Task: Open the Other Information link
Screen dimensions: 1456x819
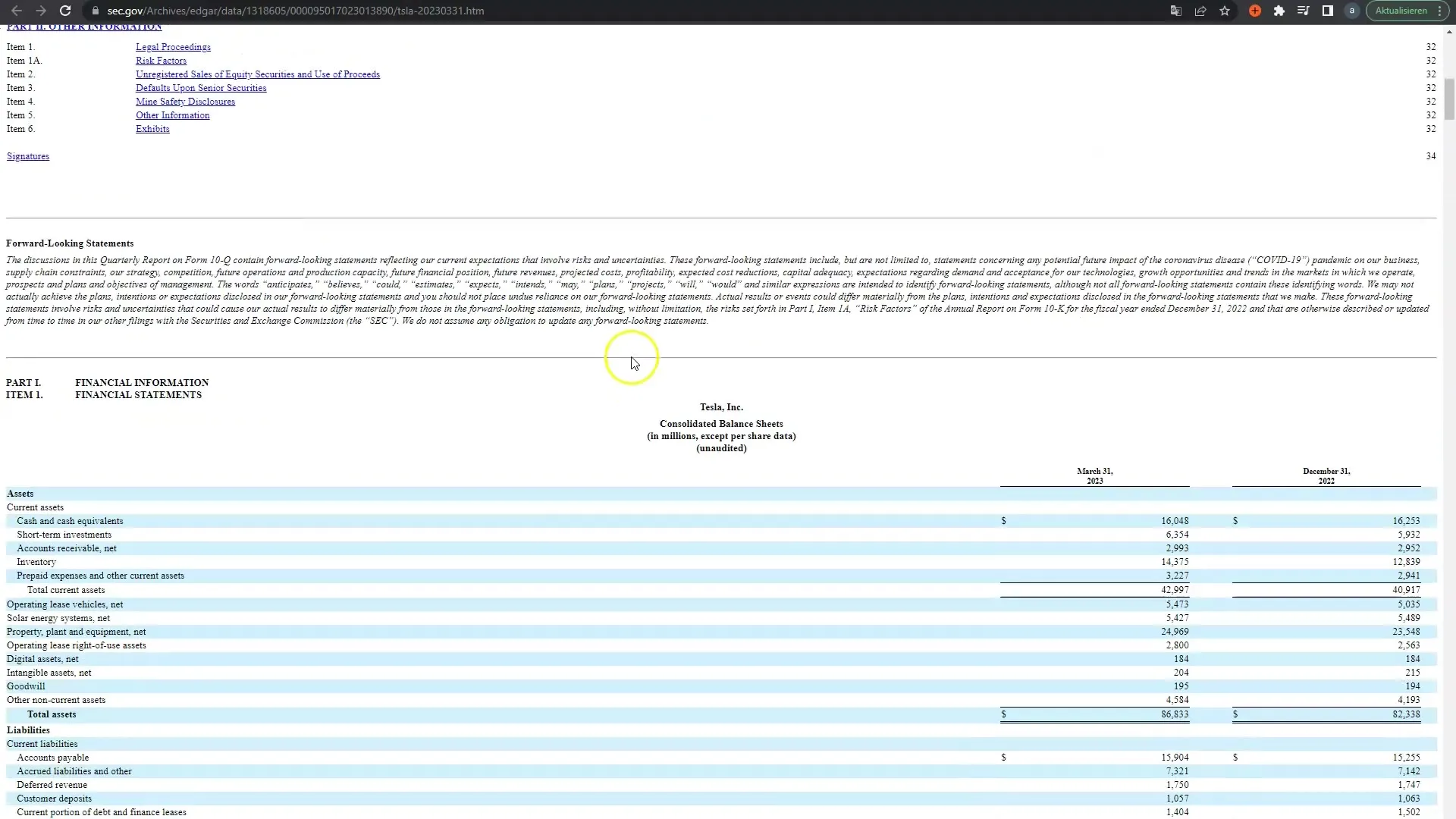Action: (x=172, y=115)
